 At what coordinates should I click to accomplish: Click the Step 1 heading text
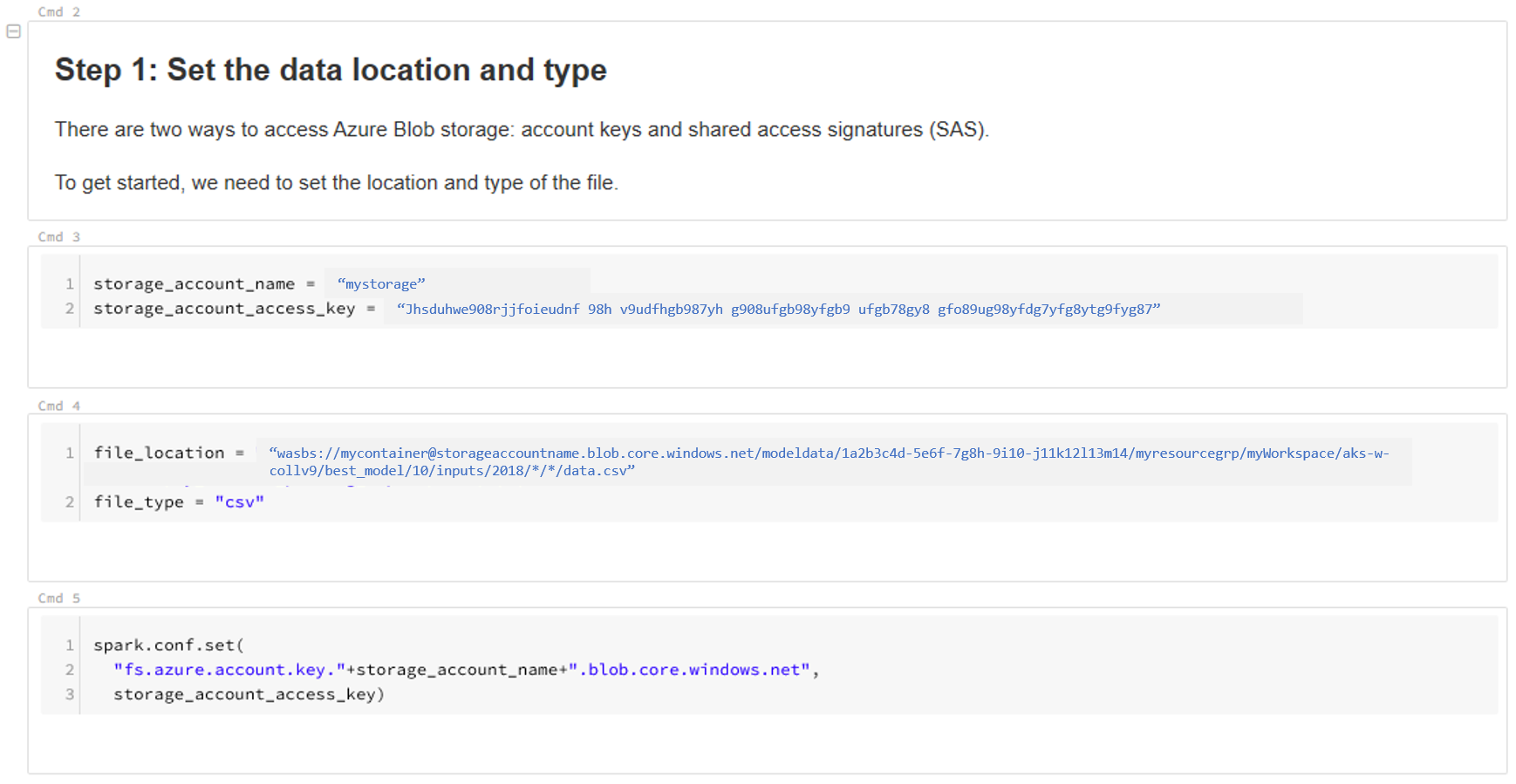pos(331,70)
